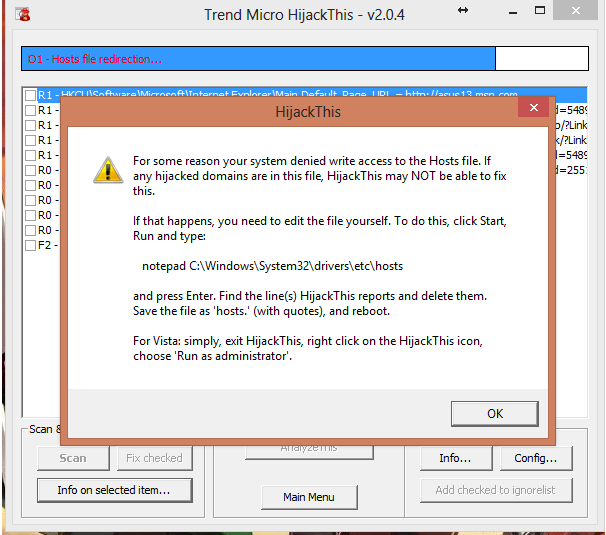Viewport: 606px width, 535px height.
Task: Check the R1 row ending with 'k/?Link'
Action: 30,140
